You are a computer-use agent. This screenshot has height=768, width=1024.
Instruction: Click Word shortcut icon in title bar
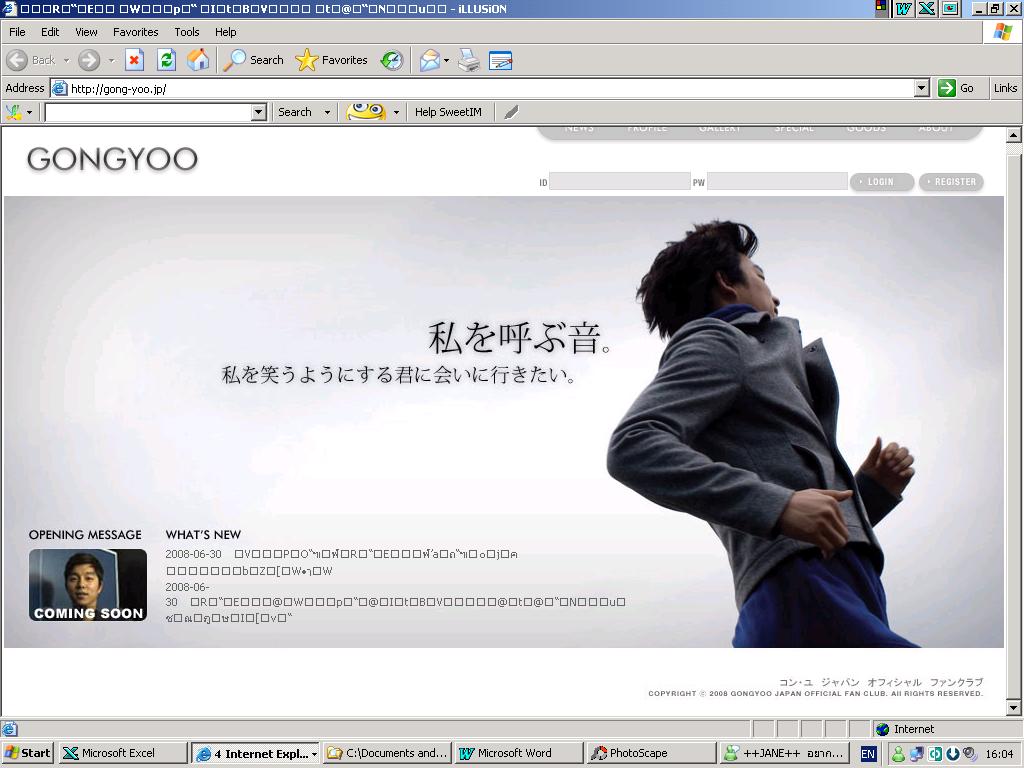904,8
